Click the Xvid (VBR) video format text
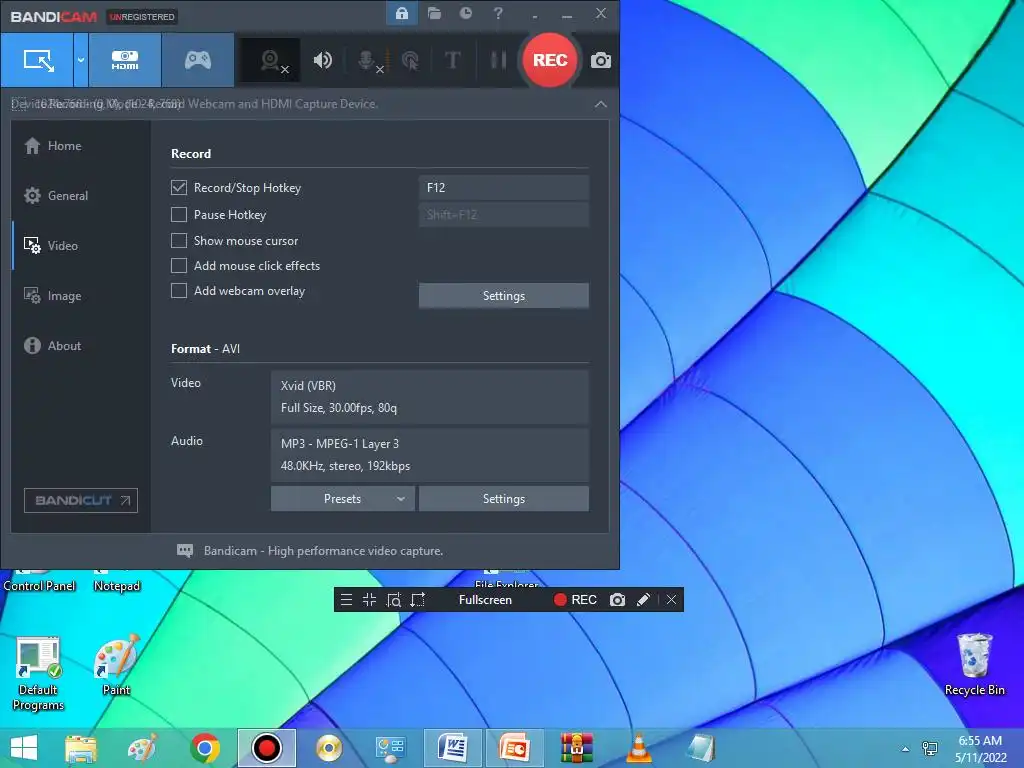Screen dimensions: 1024x768 tap(308, 385)
